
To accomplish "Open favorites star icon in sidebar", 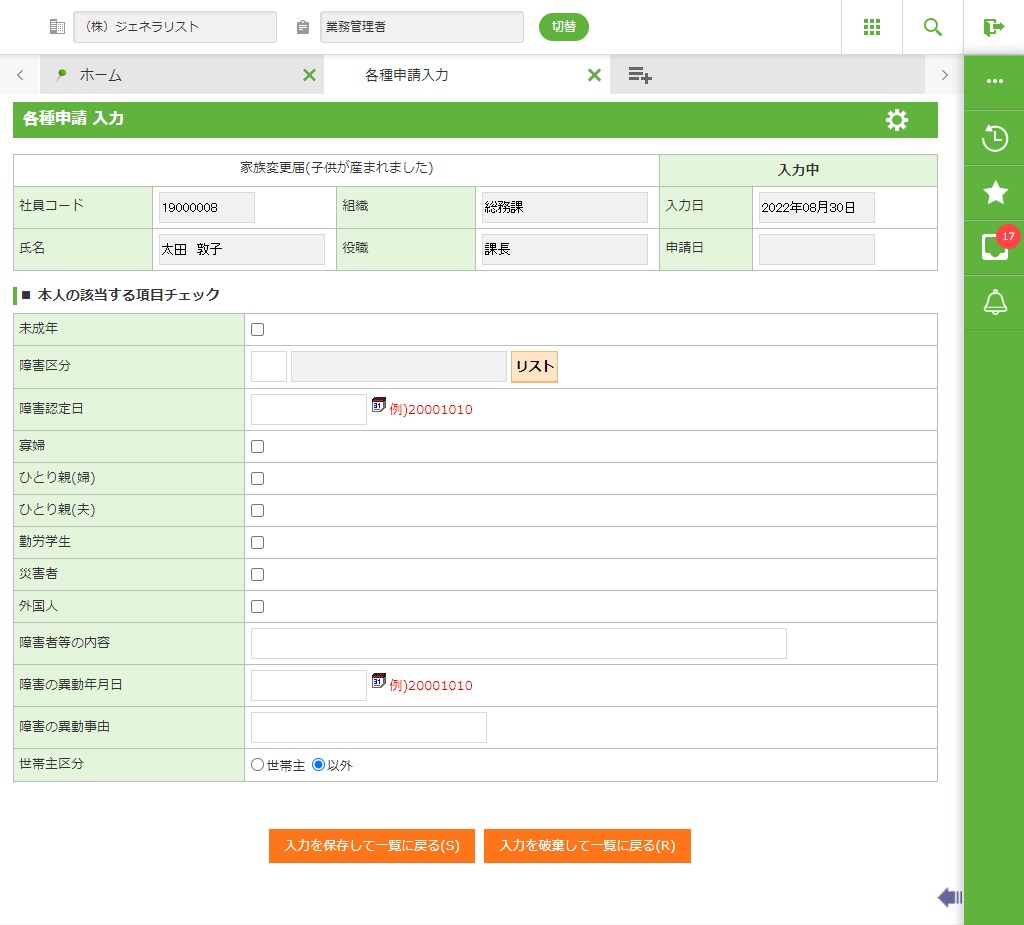I will click(995, 193).
